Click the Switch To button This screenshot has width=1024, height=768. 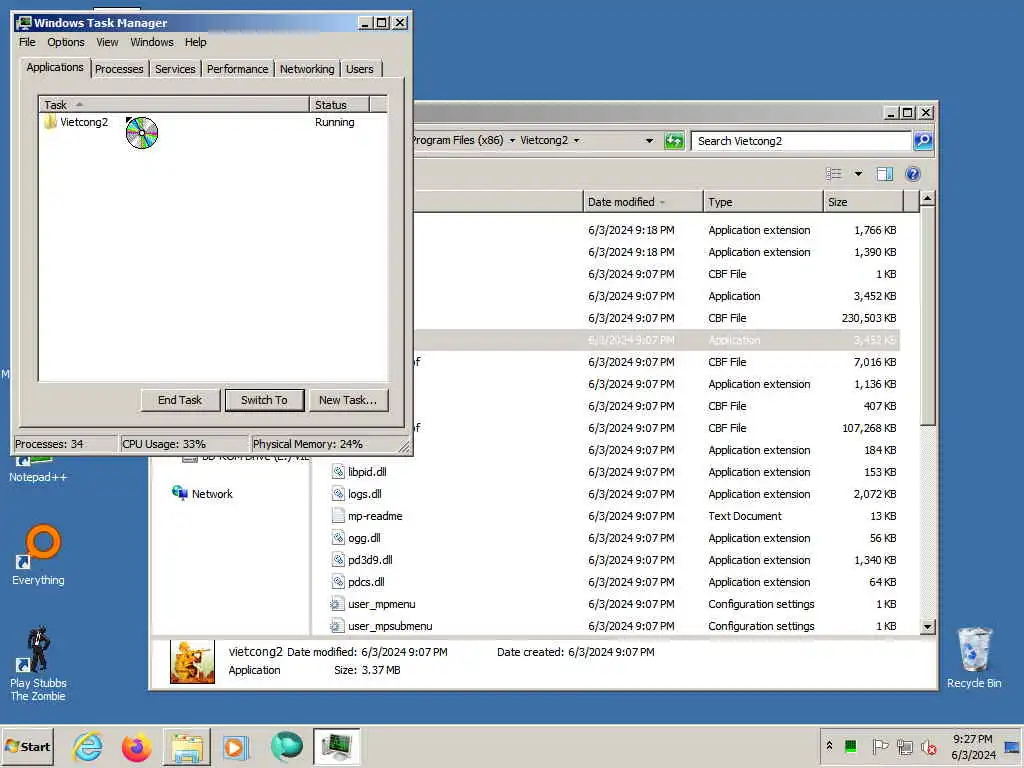[x=264, y=400]
